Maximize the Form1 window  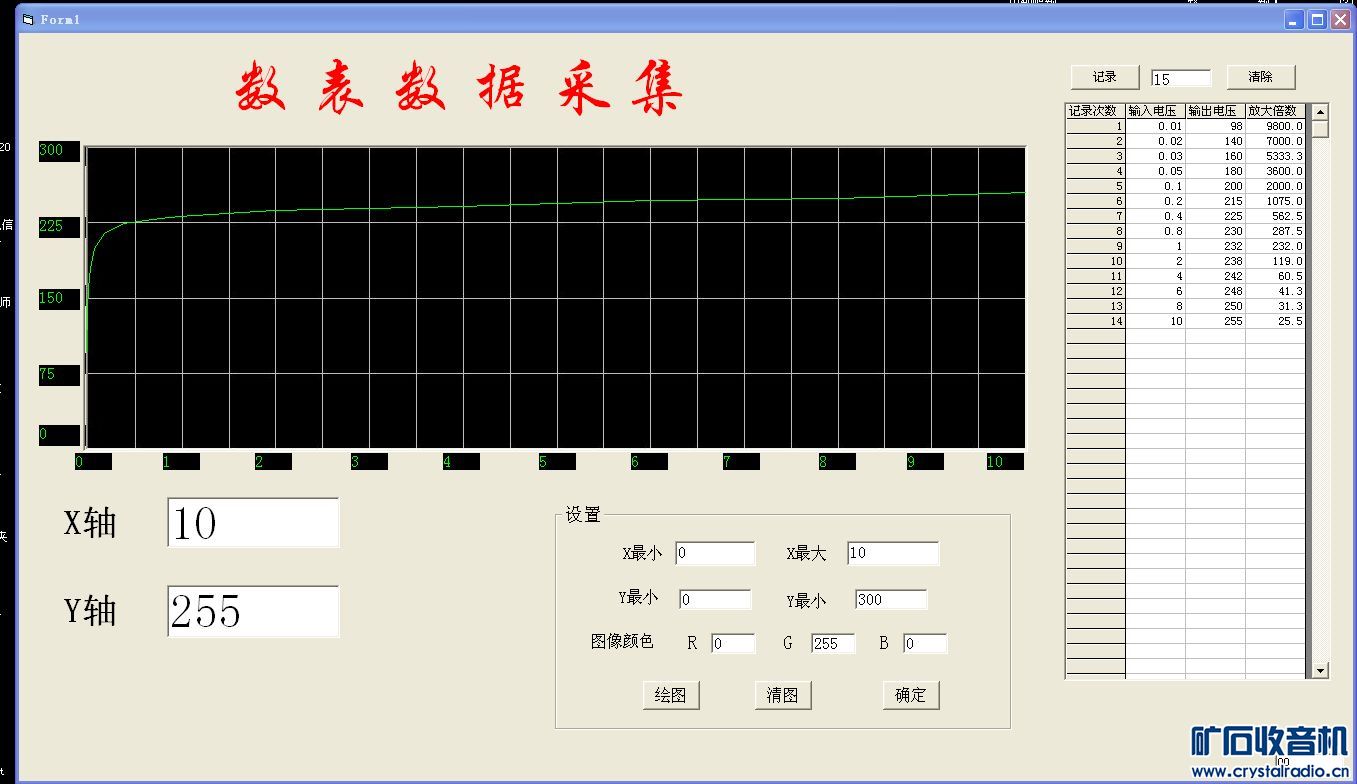click(1318, 20)
